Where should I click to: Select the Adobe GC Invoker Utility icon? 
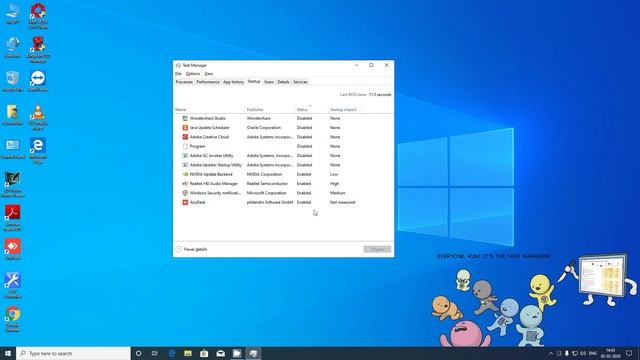(185, 156)
